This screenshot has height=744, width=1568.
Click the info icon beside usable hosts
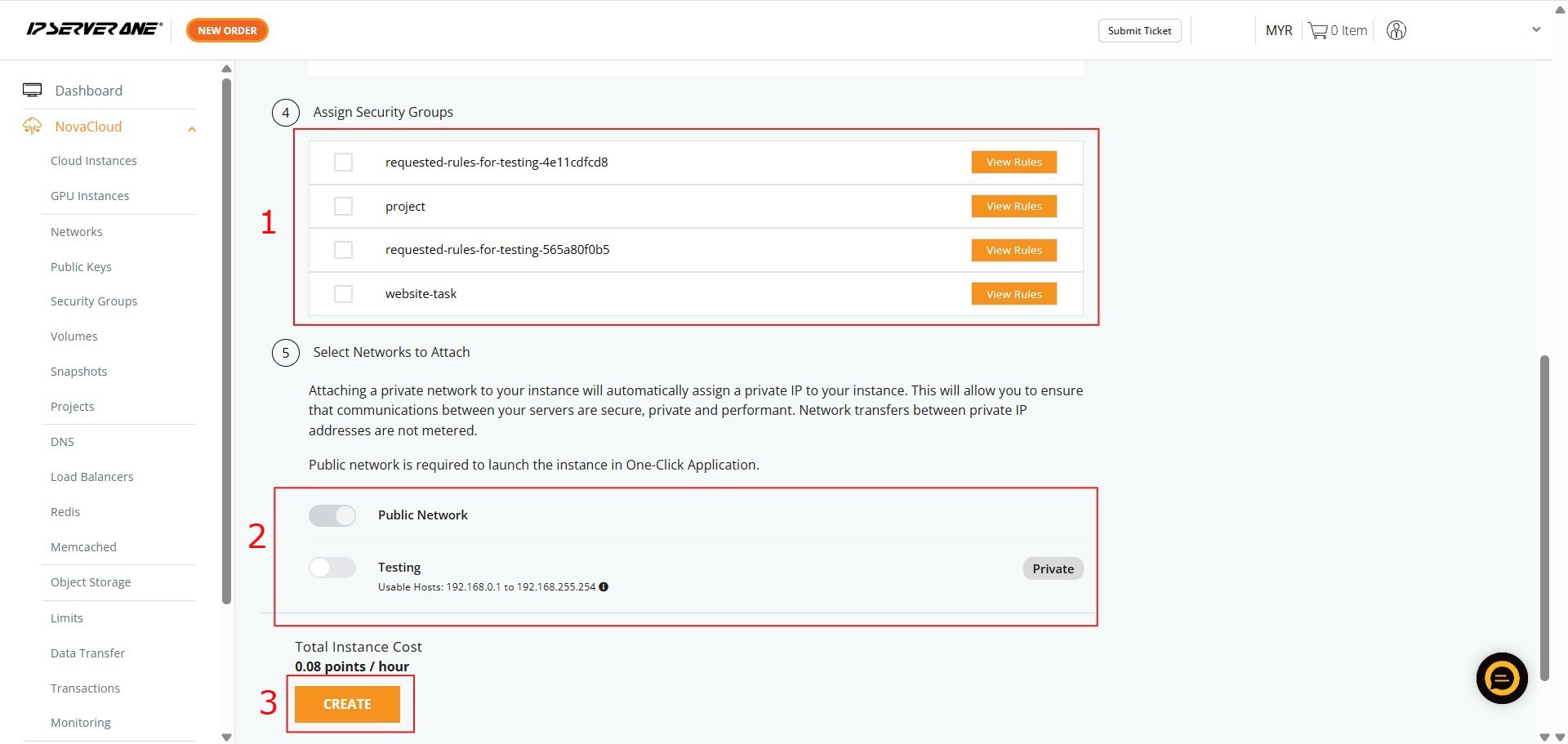pos(604,587)
